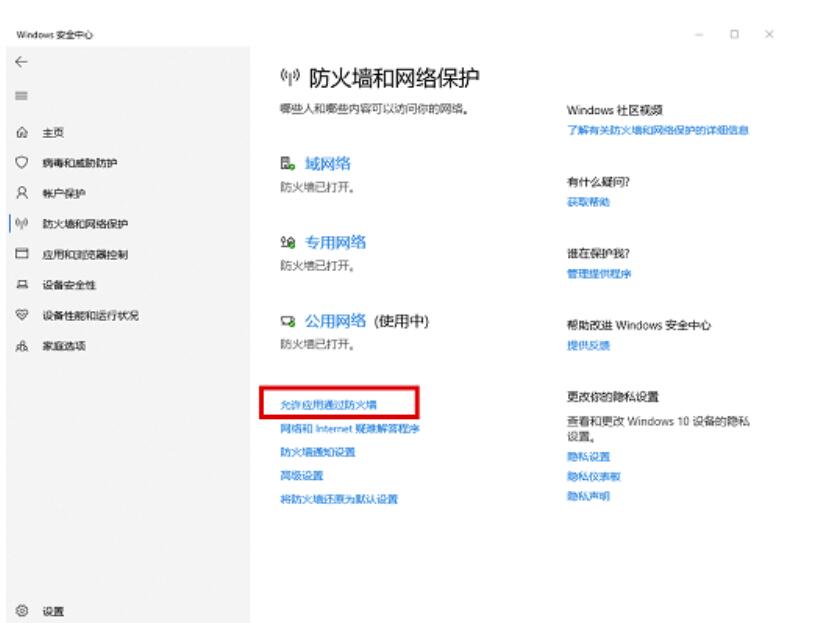This screenshot has height=623, width=840.
Task: Click the Windows 社区视频 heading
Action: pyautogui.click(x=615, y=110)
